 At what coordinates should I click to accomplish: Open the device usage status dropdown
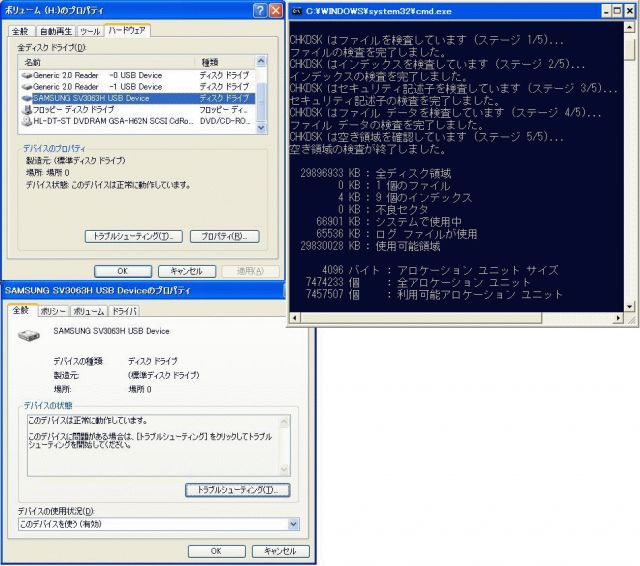pyautogui.click(x=293, y=524)
